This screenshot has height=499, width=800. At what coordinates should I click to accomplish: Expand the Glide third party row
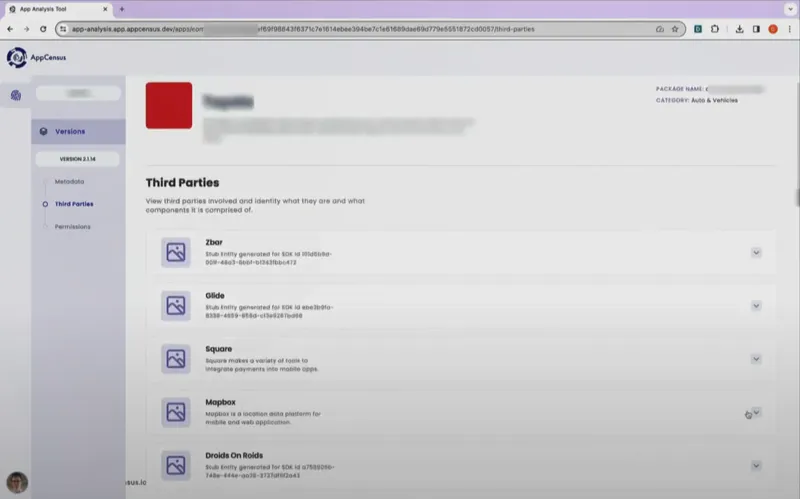pyautogui.click(x=756, y=306)
